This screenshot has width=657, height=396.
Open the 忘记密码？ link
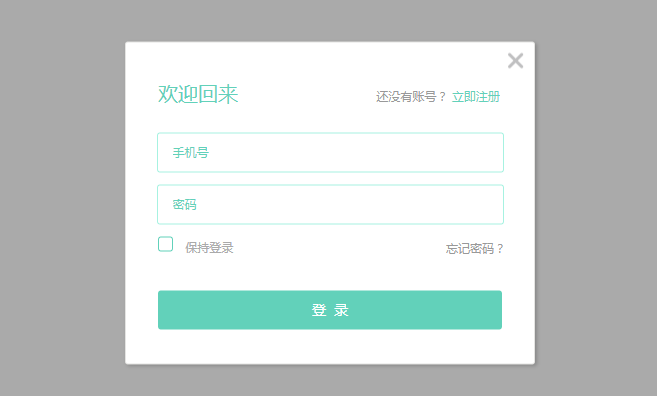point(474,248)
